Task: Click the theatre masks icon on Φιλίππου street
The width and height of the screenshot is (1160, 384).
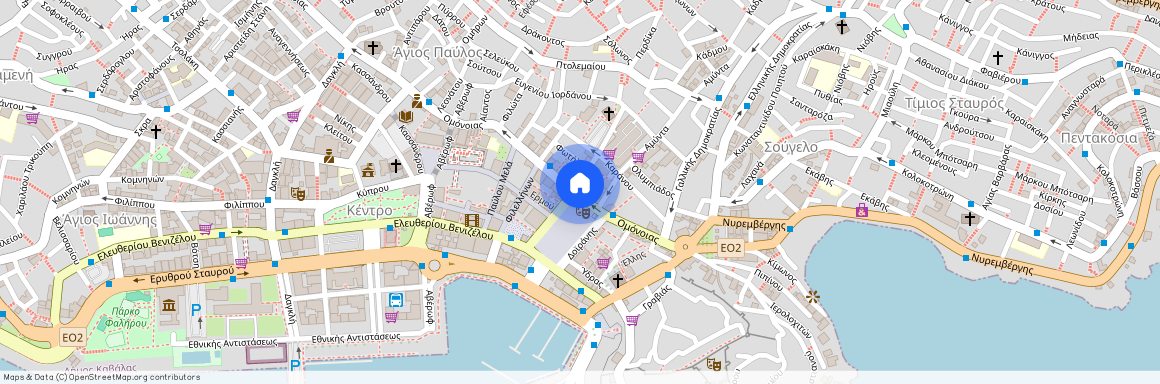Action: (298, 193)
